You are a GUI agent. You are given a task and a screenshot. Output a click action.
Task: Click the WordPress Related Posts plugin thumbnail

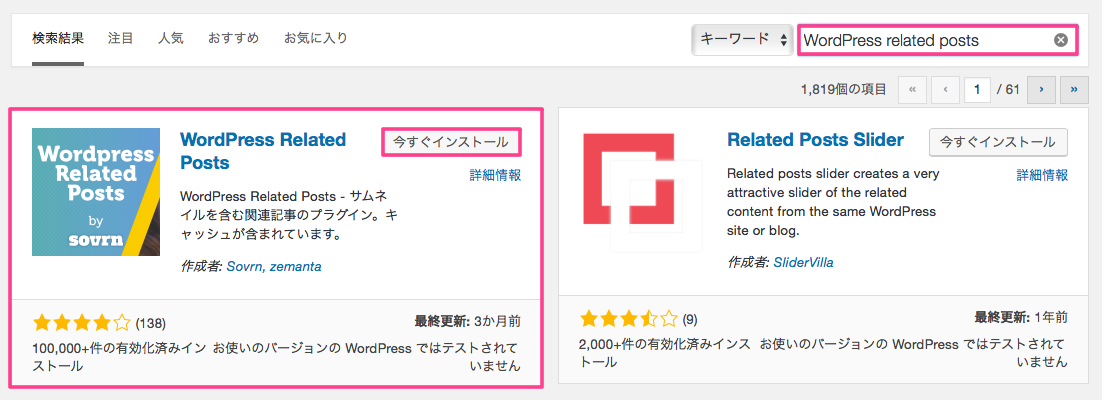pos(96,192)
